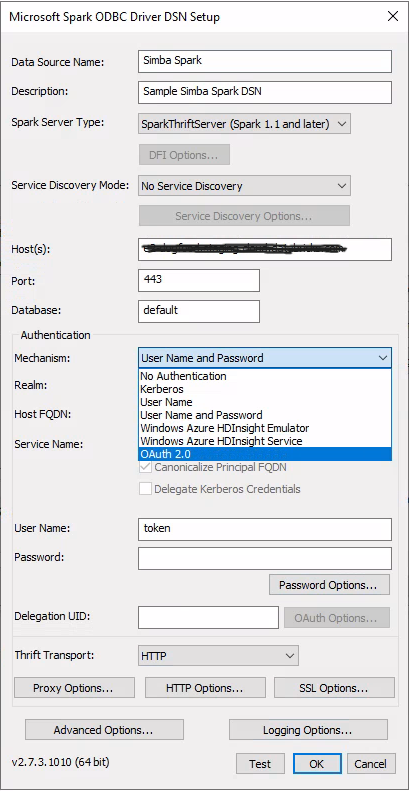Close the DSN Setup dialog window
This screenshot has height=791, width=409.
pos(393,17)
